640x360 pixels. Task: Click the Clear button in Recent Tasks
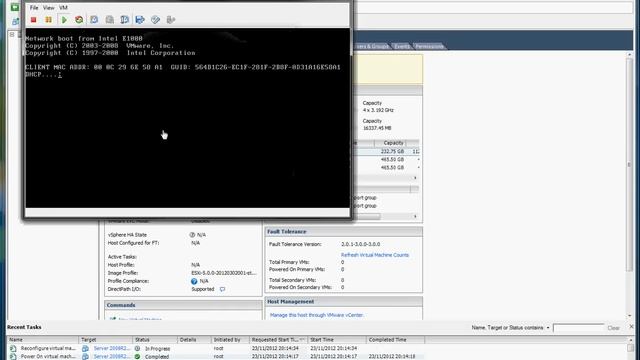pyautogui.click(x=613, y=328)
